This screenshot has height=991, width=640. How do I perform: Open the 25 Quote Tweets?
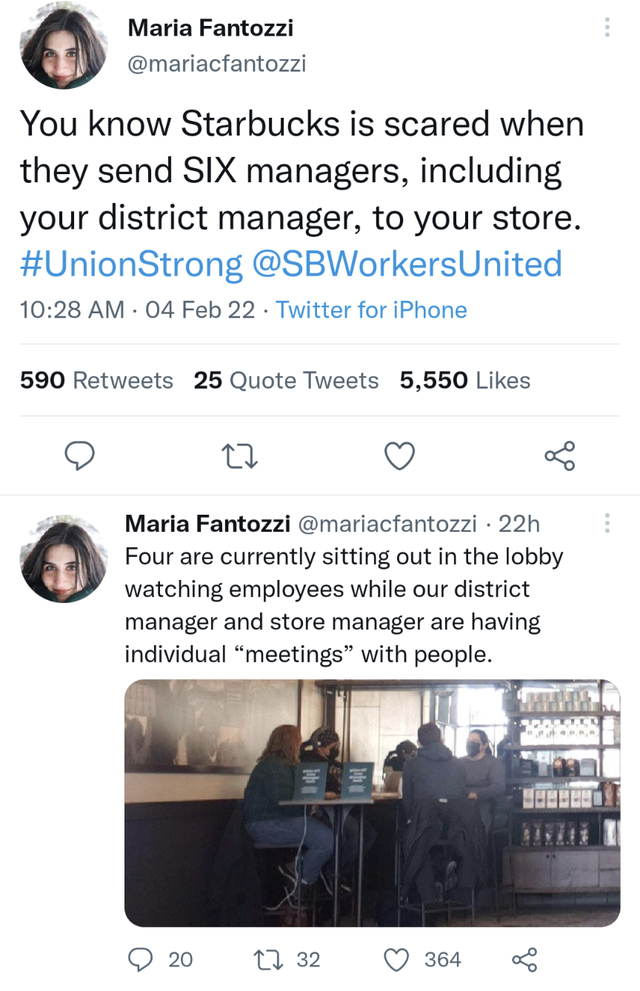point(285,380)
